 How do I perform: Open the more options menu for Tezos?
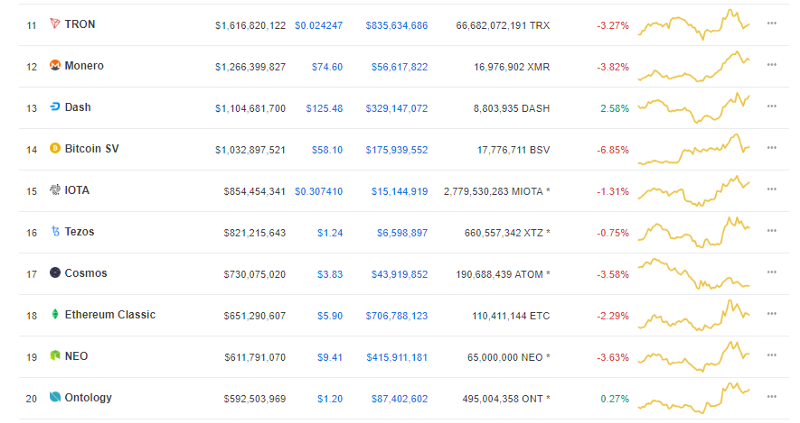(x=771, y=231)
